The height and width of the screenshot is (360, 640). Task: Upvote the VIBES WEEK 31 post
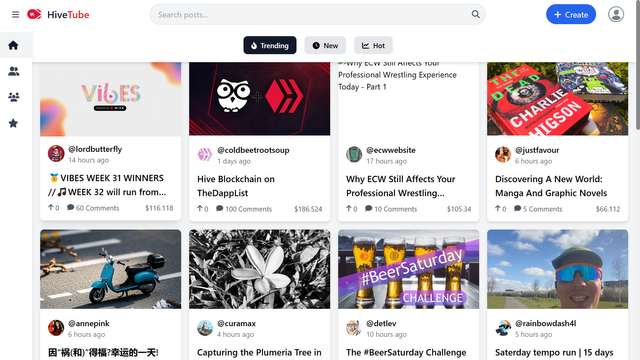(51, 207)
